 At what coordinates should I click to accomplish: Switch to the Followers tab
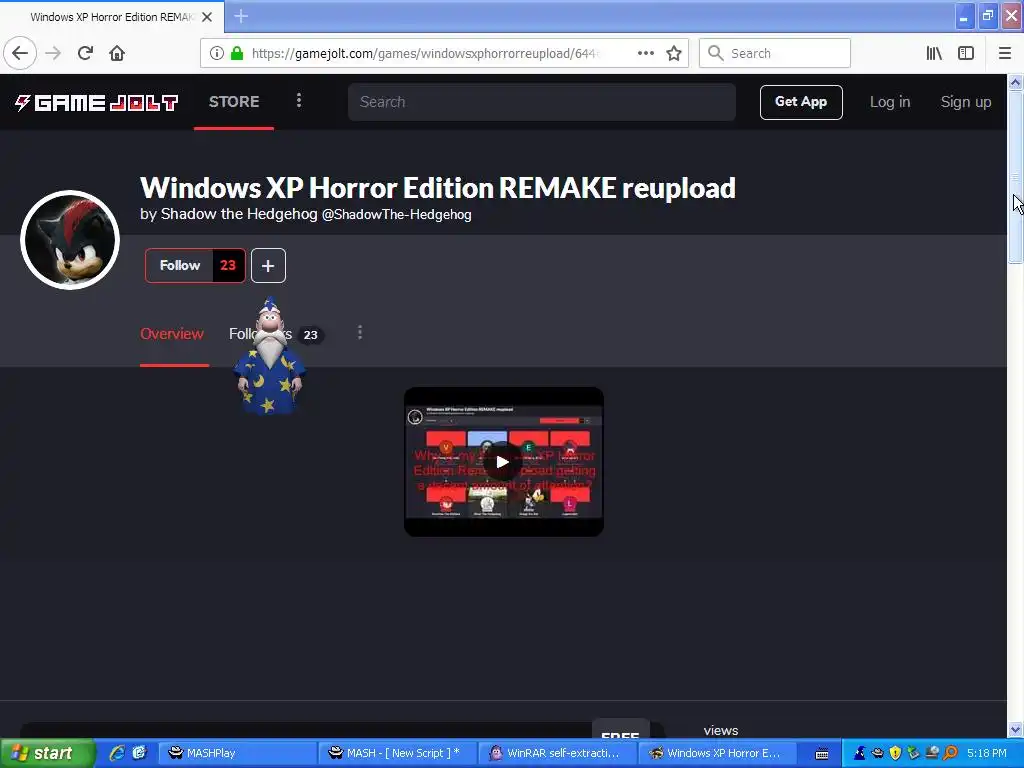[260, 334]
